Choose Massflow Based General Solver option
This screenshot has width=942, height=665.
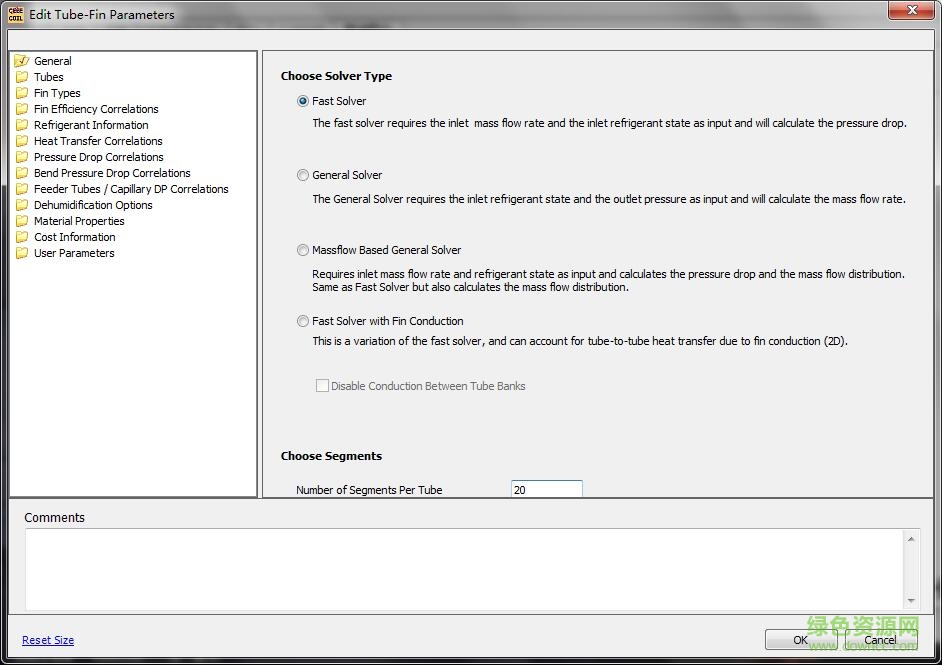[x=303, y=250]
